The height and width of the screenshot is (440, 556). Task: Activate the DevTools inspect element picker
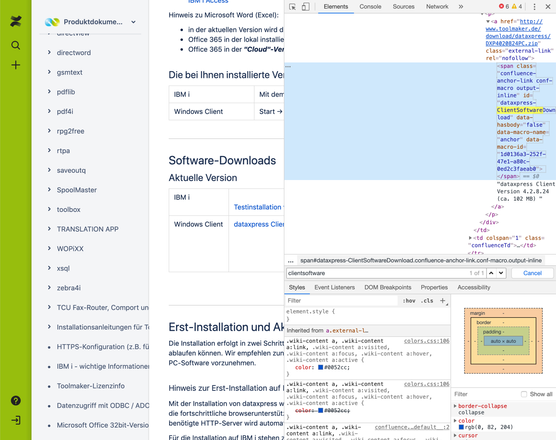click(x=293, y=7)
